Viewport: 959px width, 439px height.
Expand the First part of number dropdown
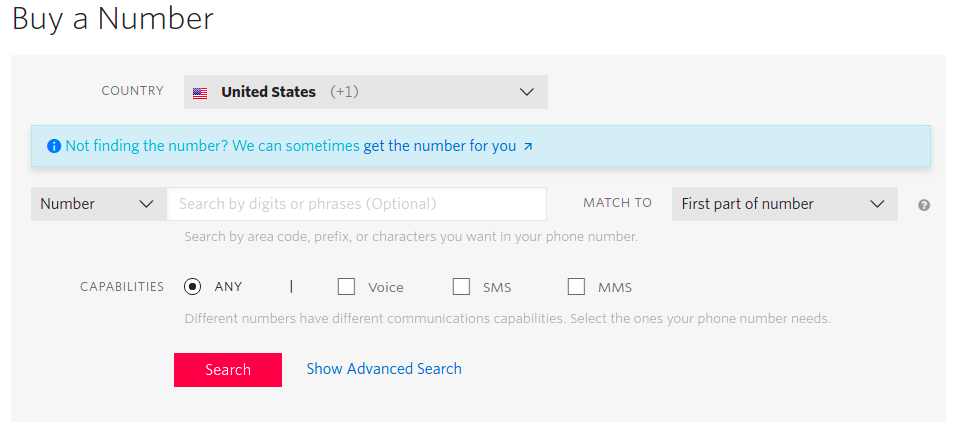[x=785, y=204]
